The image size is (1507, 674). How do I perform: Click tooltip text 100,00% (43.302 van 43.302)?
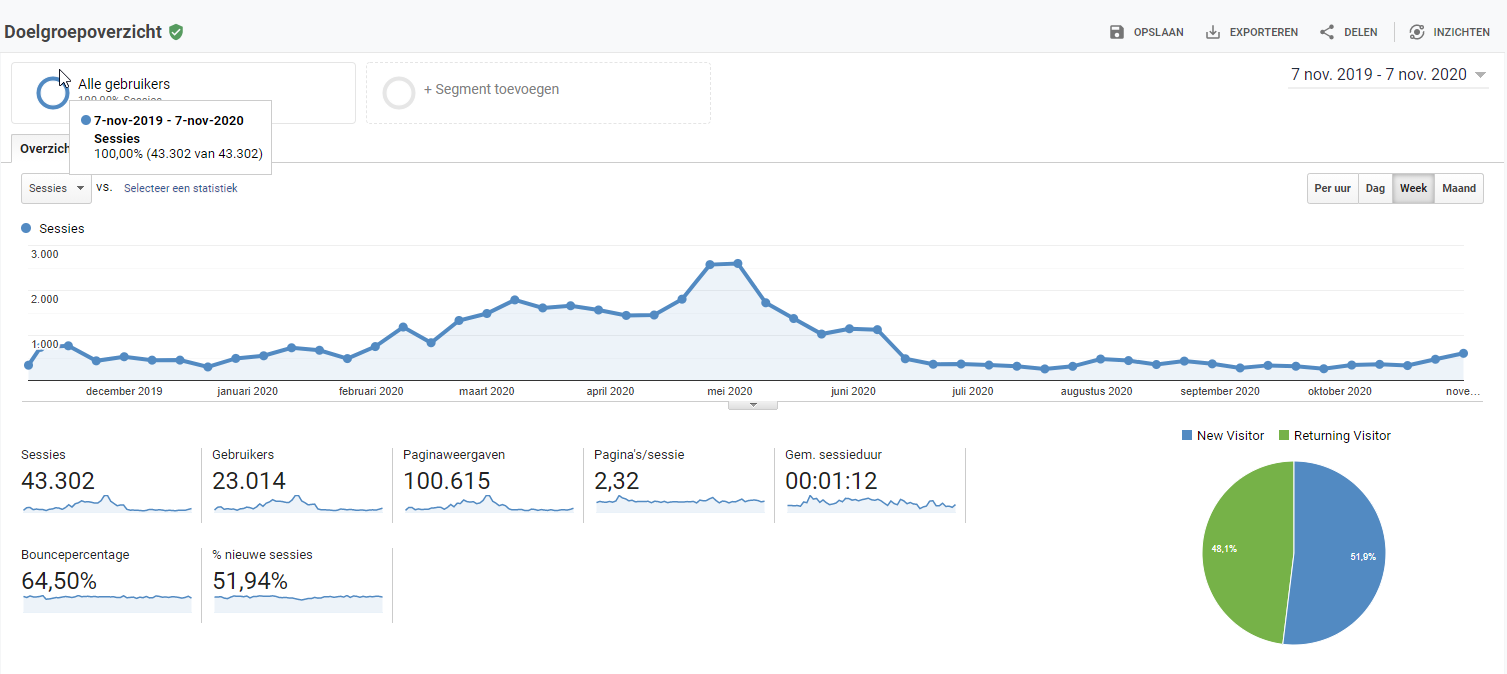click(178, 154)
